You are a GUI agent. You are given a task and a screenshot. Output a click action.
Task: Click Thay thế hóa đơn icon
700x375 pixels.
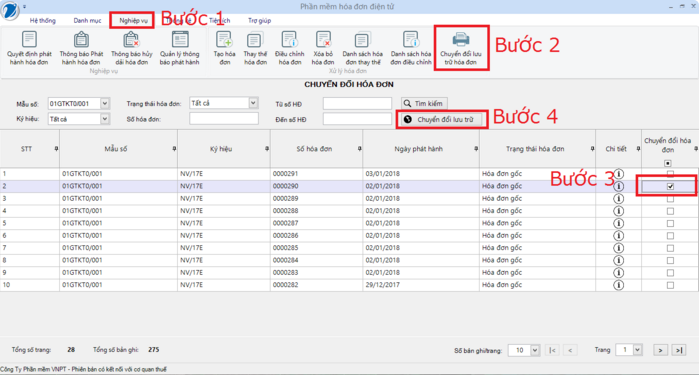pos(255,39)
